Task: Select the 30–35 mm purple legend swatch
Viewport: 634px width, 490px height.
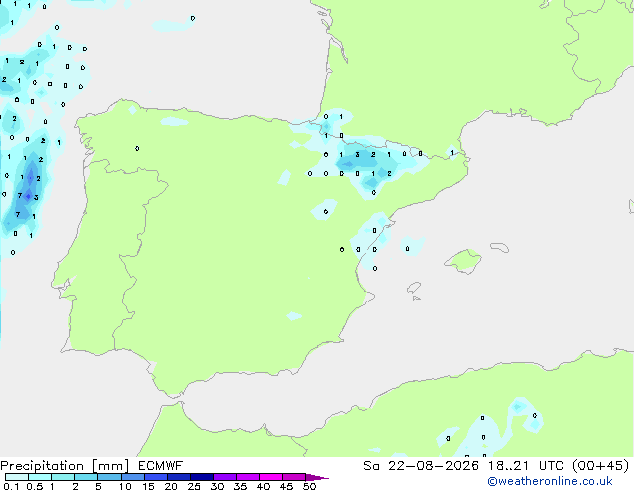Action: (x=225, y=477)
